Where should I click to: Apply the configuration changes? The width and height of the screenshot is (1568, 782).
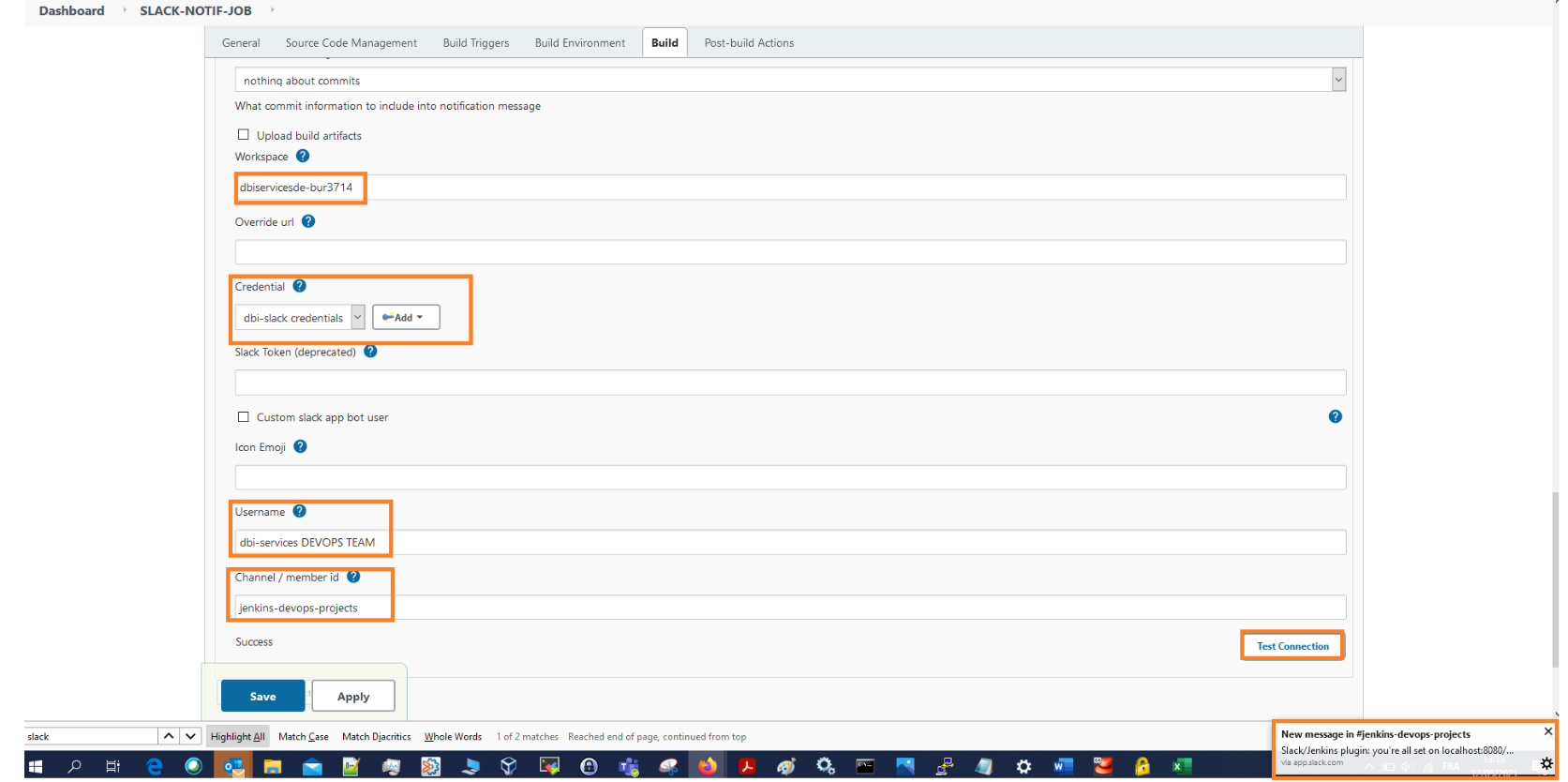353,697
